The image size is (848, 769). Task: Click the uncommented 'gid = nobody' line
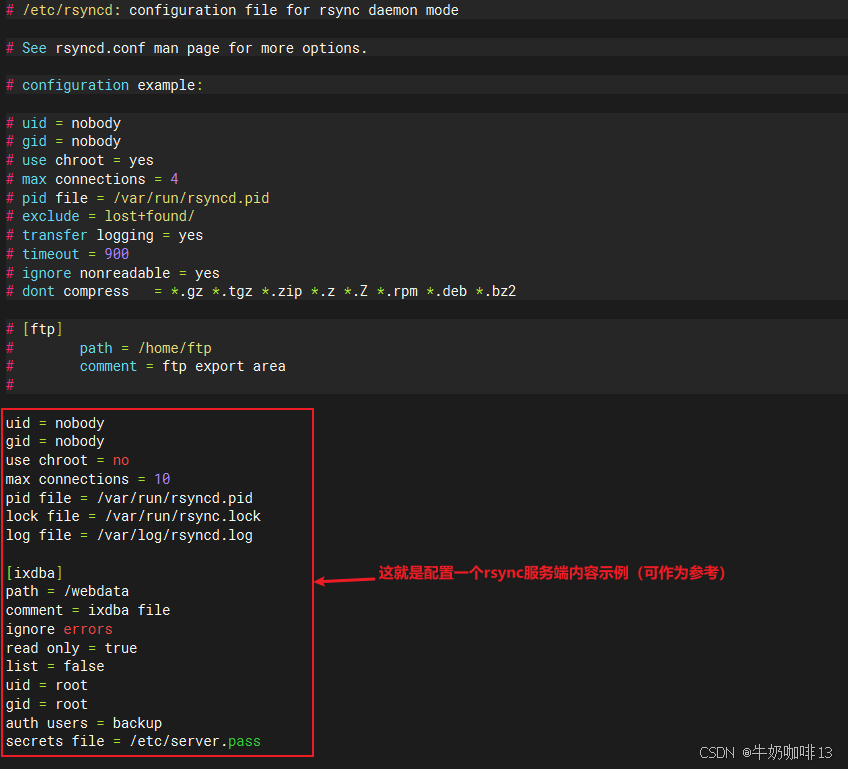[x=55, y=442]
